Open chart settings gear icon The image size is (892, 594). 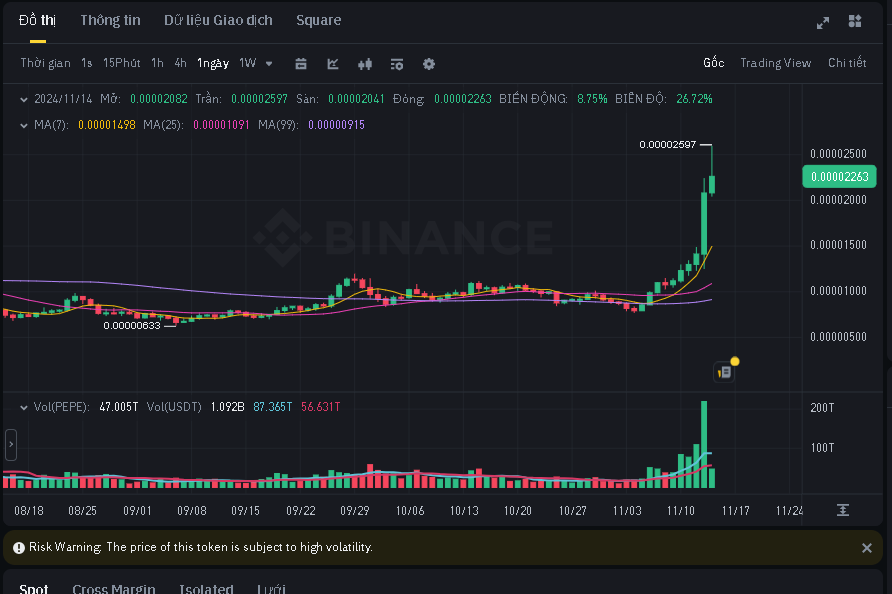point(429,64)
